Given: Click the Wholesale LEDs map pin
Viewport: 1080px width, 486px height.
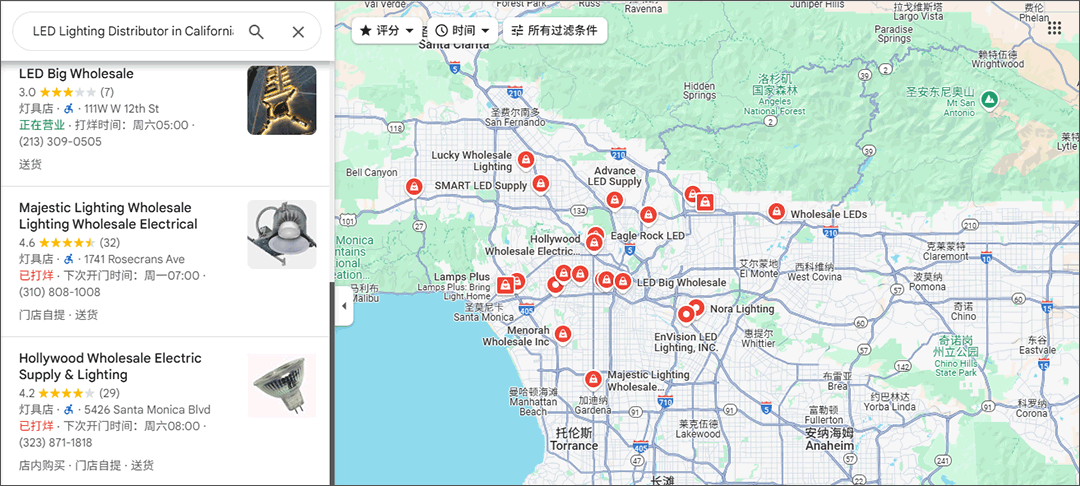Looking at the screenshot, I should 777,211.
